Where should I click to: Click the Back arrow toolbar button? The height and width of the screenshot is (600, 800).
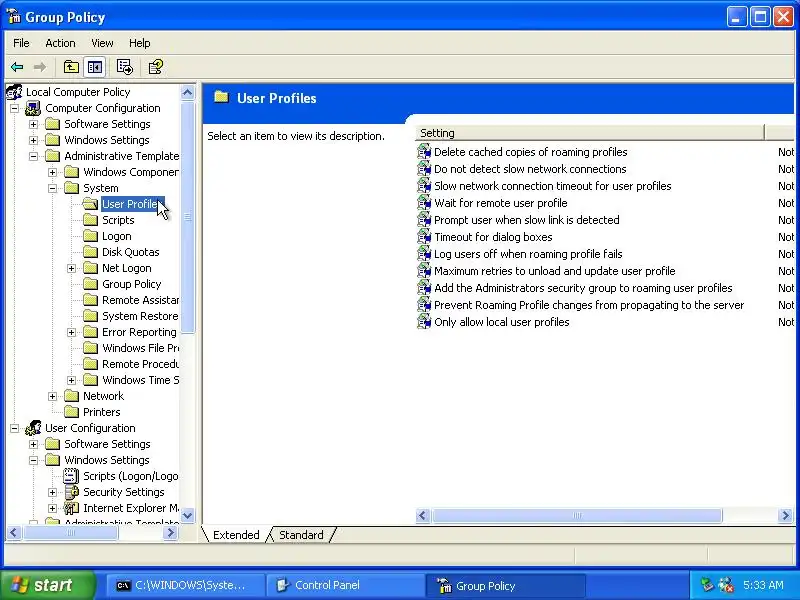point(17,67)
